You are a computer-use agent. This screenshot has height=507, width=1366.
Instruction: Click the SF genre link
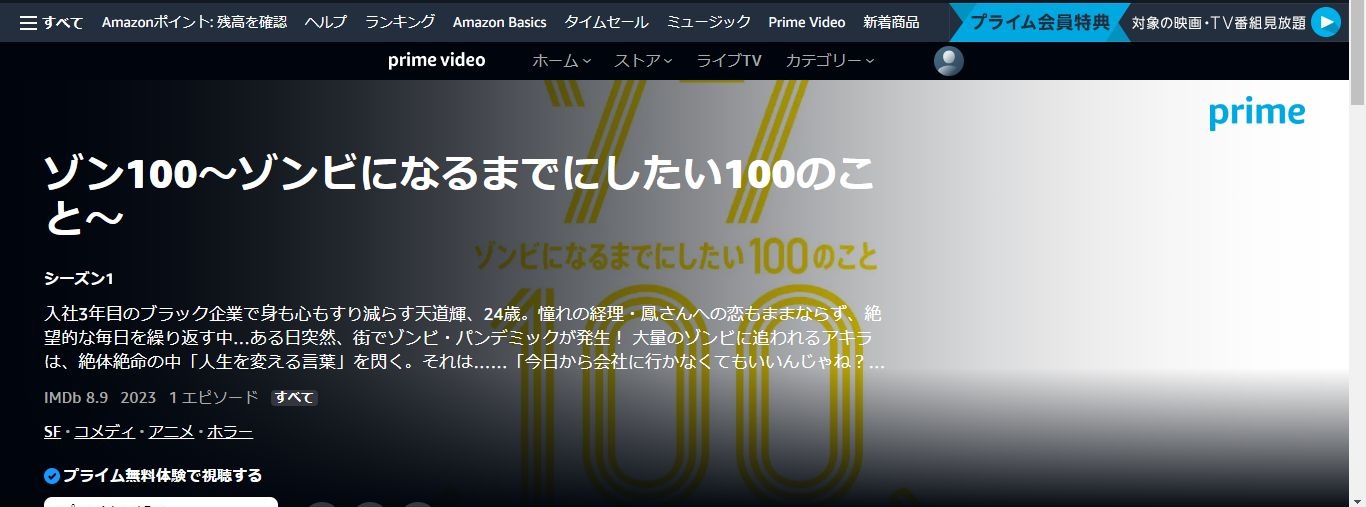click(x=52, y=432)
